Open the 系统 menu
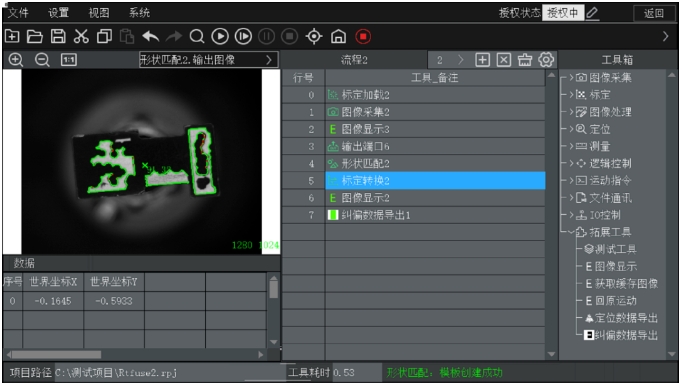This screenshot has width=682, height=386. 140,13
